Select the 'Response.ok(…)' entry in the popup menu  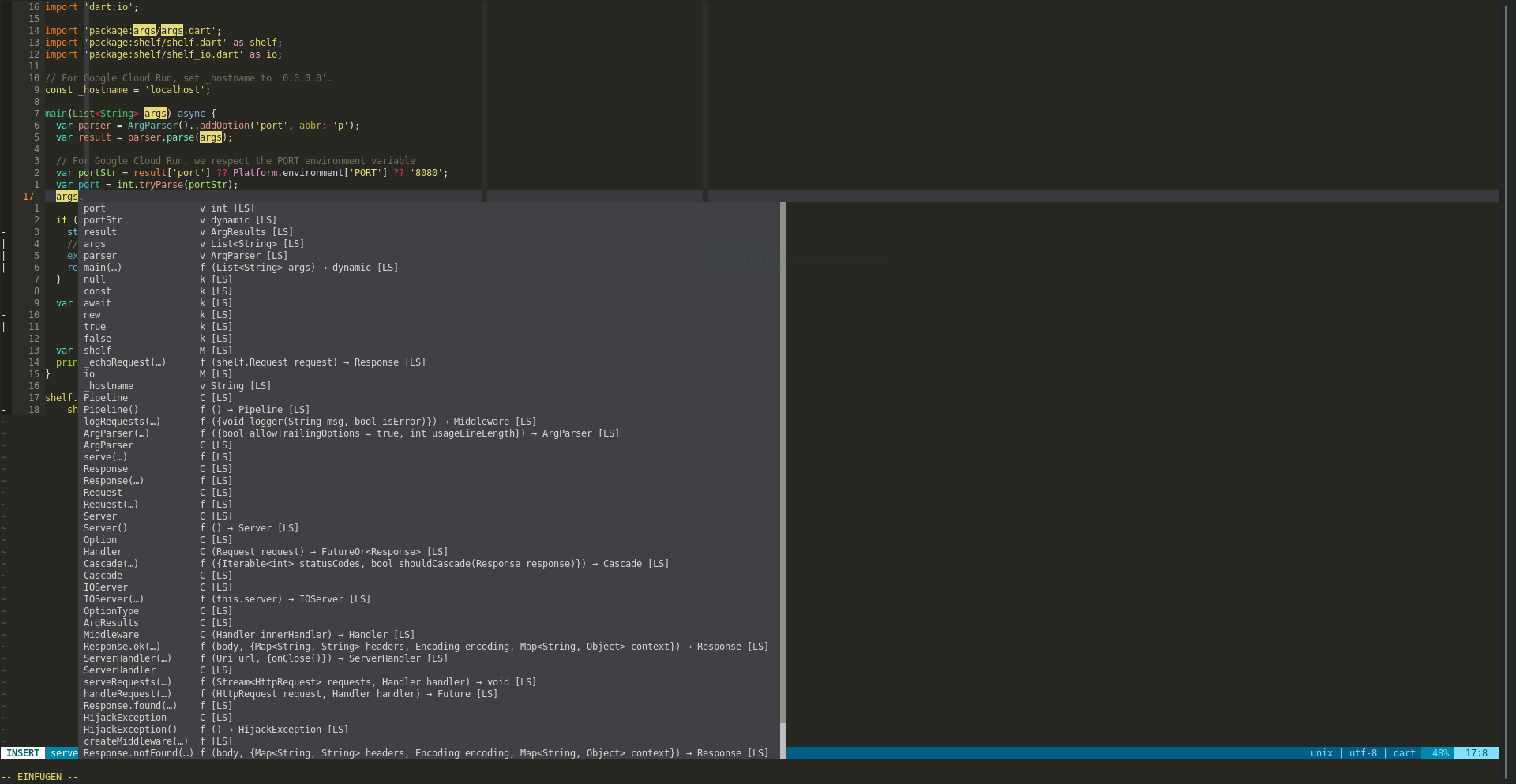pos(122,646)
